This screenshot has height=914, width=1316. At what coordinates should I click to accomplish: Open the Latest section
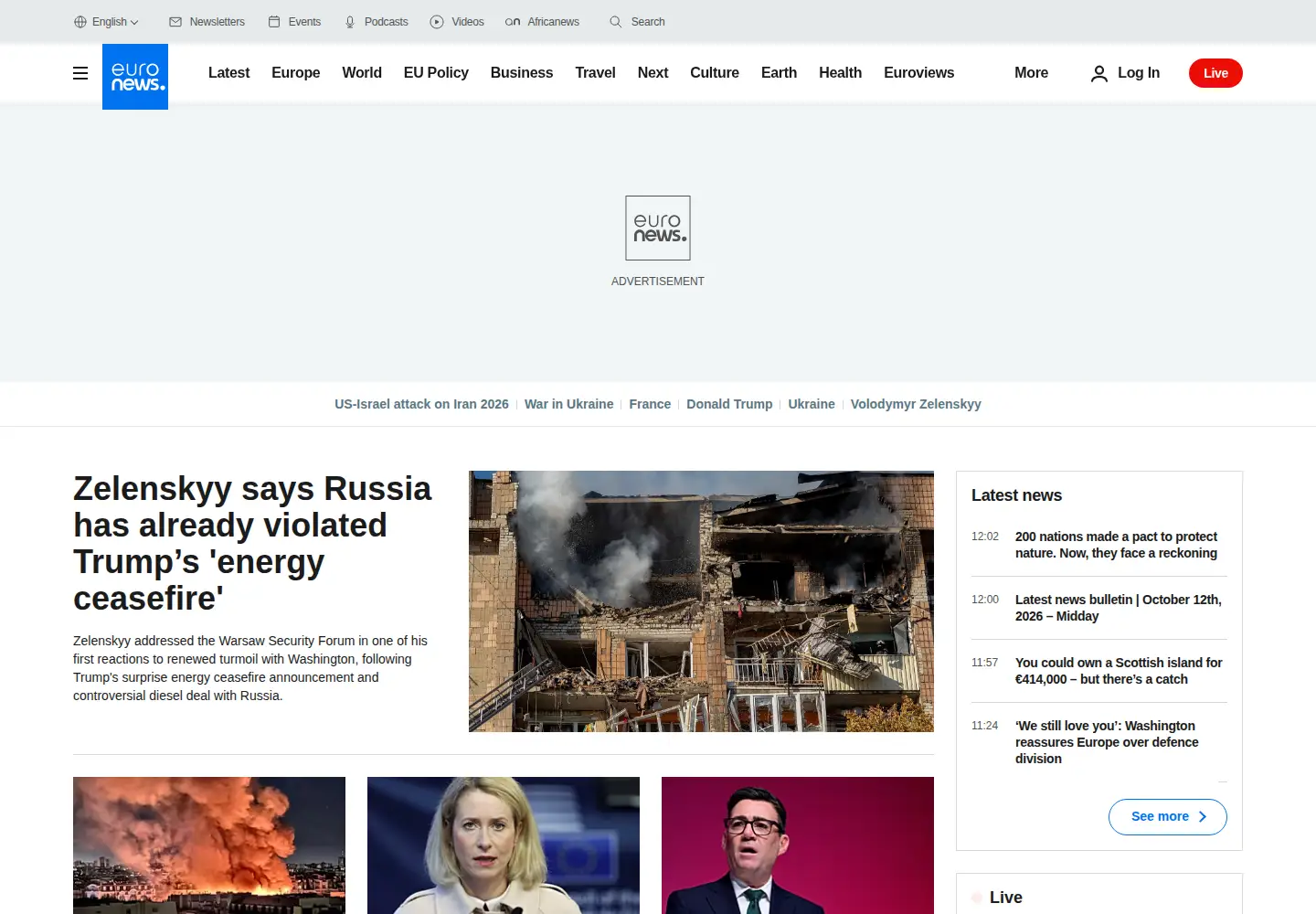tap(228, 73)
